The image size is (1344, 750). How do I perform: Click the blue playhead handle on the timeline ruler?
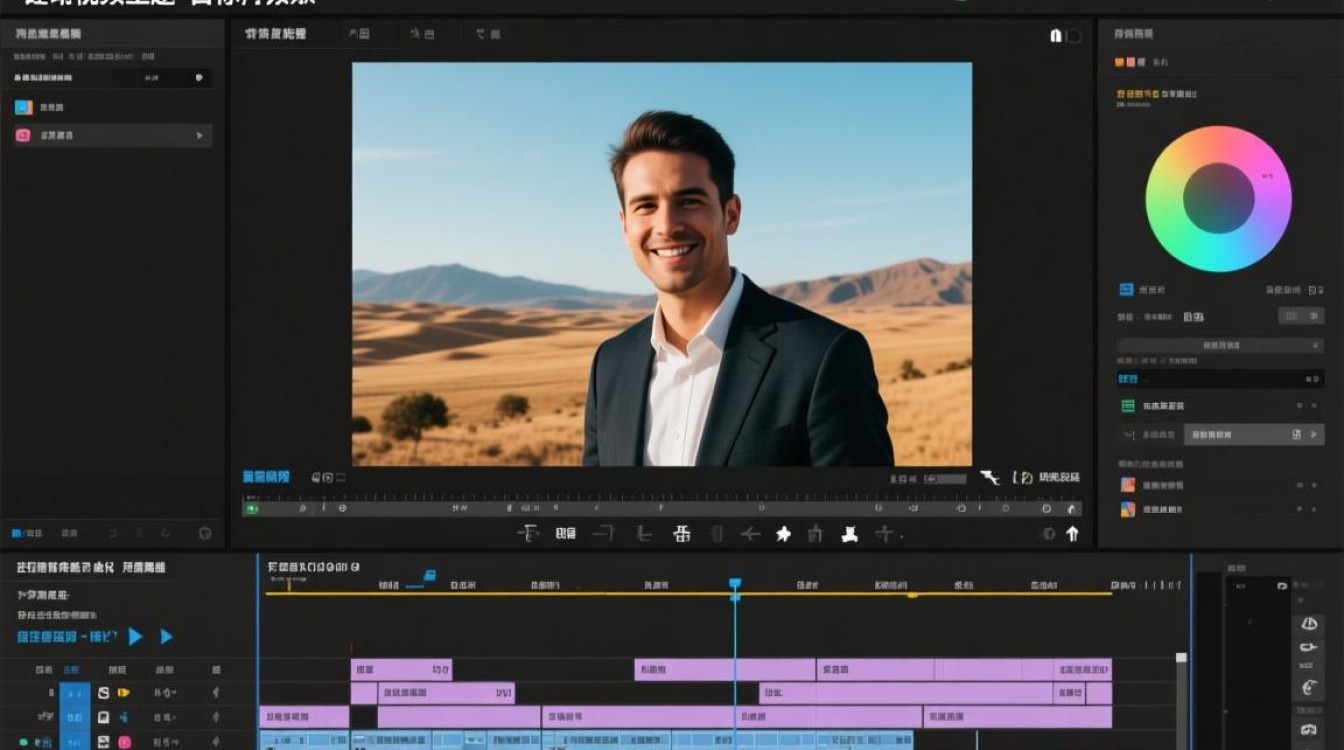pos(735,583)
